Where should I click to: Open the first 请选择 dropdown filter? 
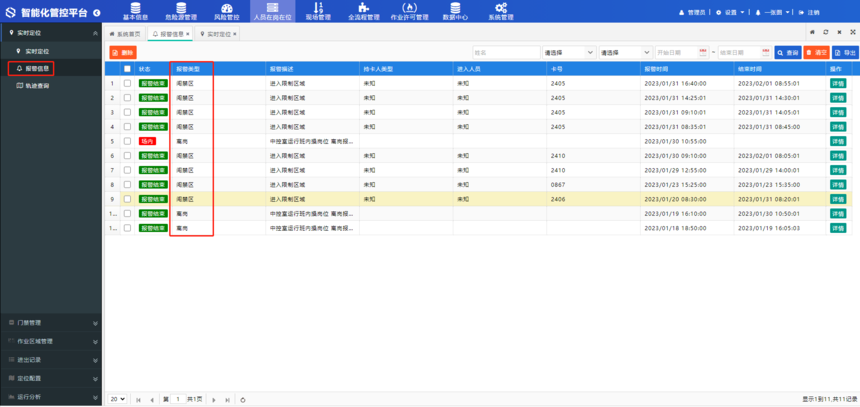pyautogui.click(x=568, y=53)
